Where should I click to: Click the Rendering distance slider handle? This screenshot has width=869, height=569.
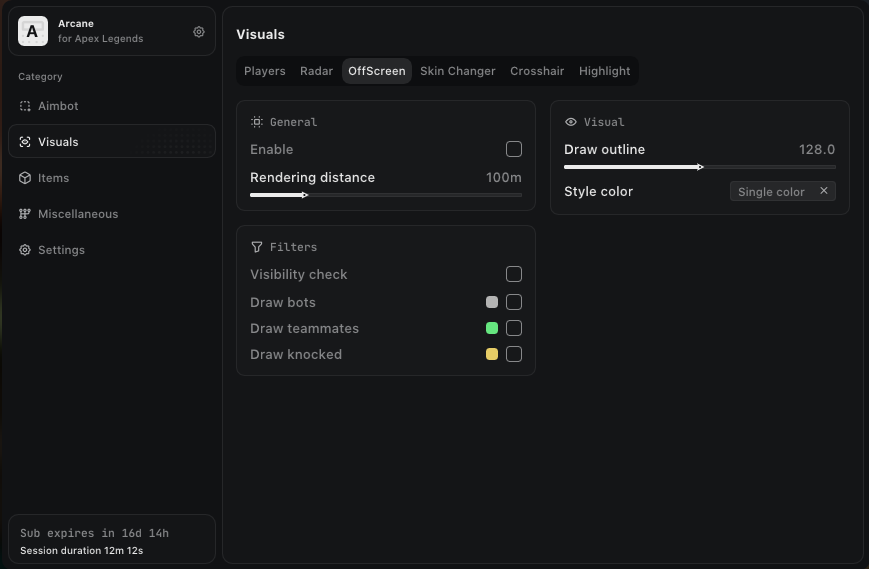pos(304,195)
